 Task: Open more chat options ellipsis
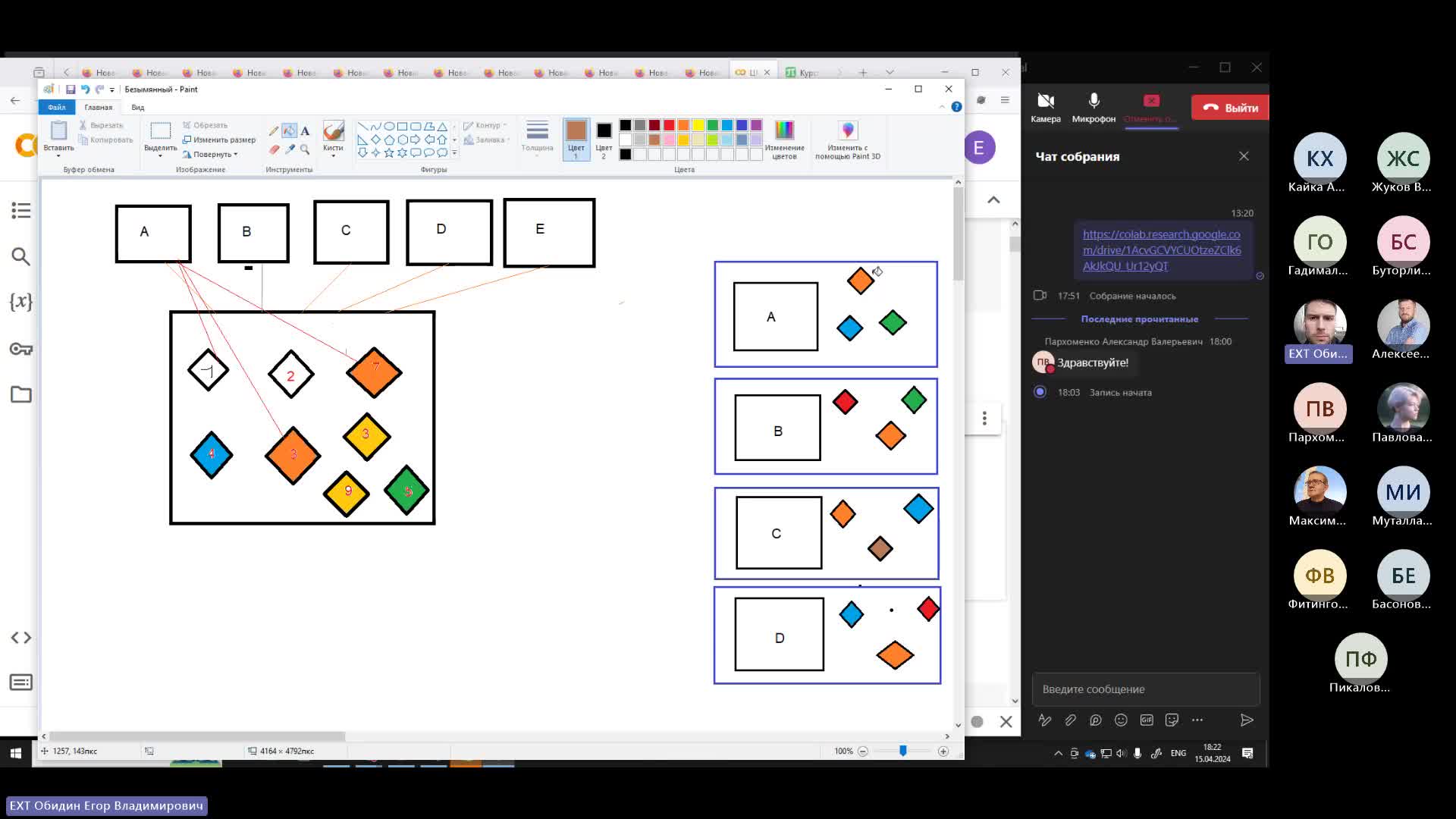(1197, 720)
